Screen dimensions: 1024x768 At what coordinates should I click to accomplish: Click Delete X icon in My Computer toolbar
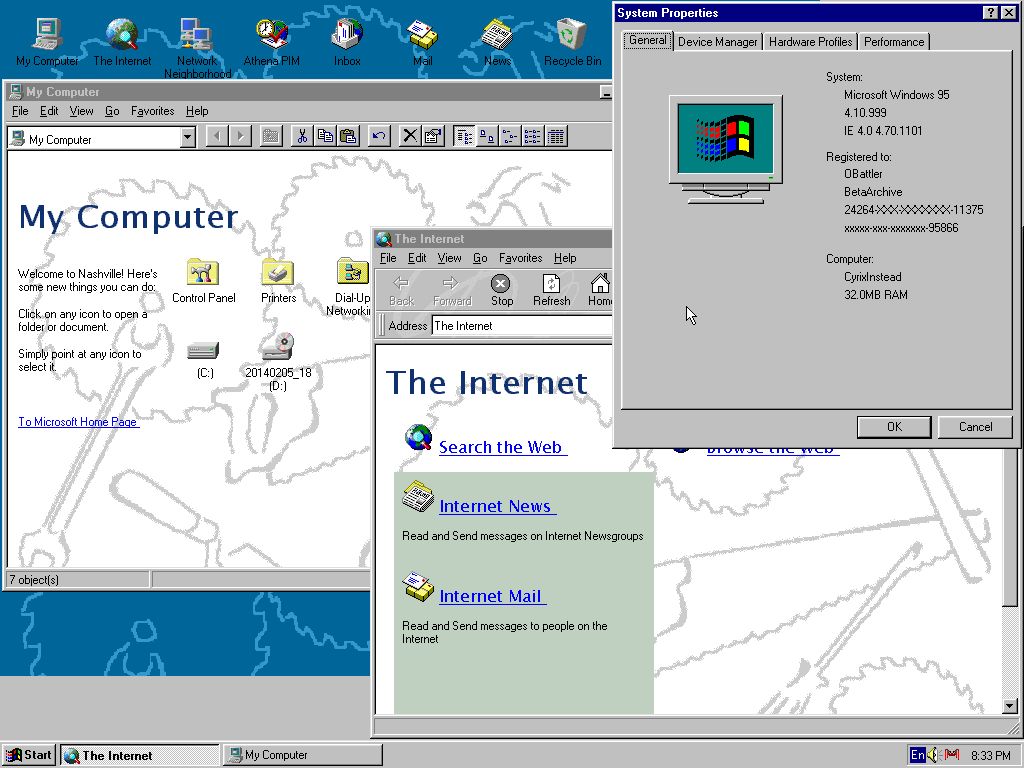tap(409, 136)
